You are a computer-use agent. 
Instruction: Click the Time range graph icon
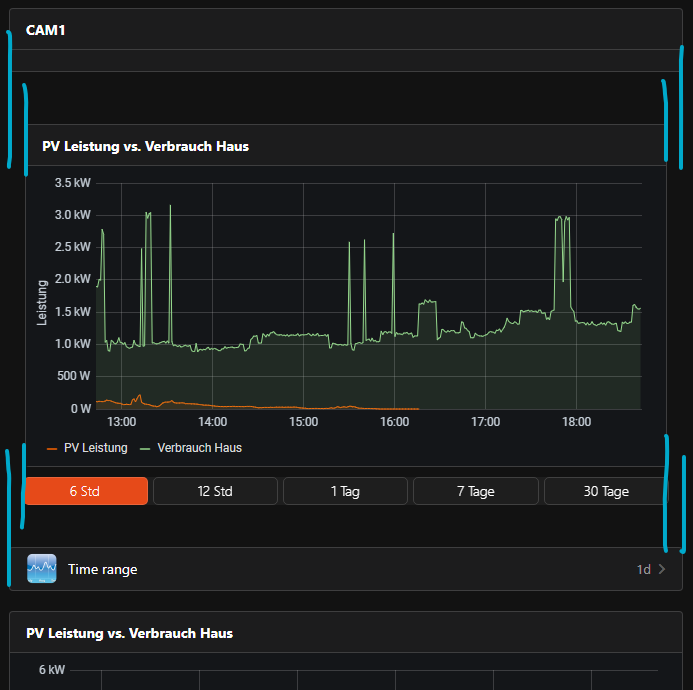42,569
